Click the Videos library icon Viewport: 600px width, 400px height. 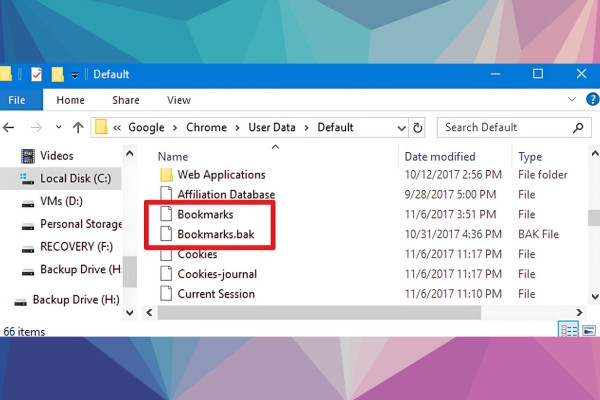[28, 156]
